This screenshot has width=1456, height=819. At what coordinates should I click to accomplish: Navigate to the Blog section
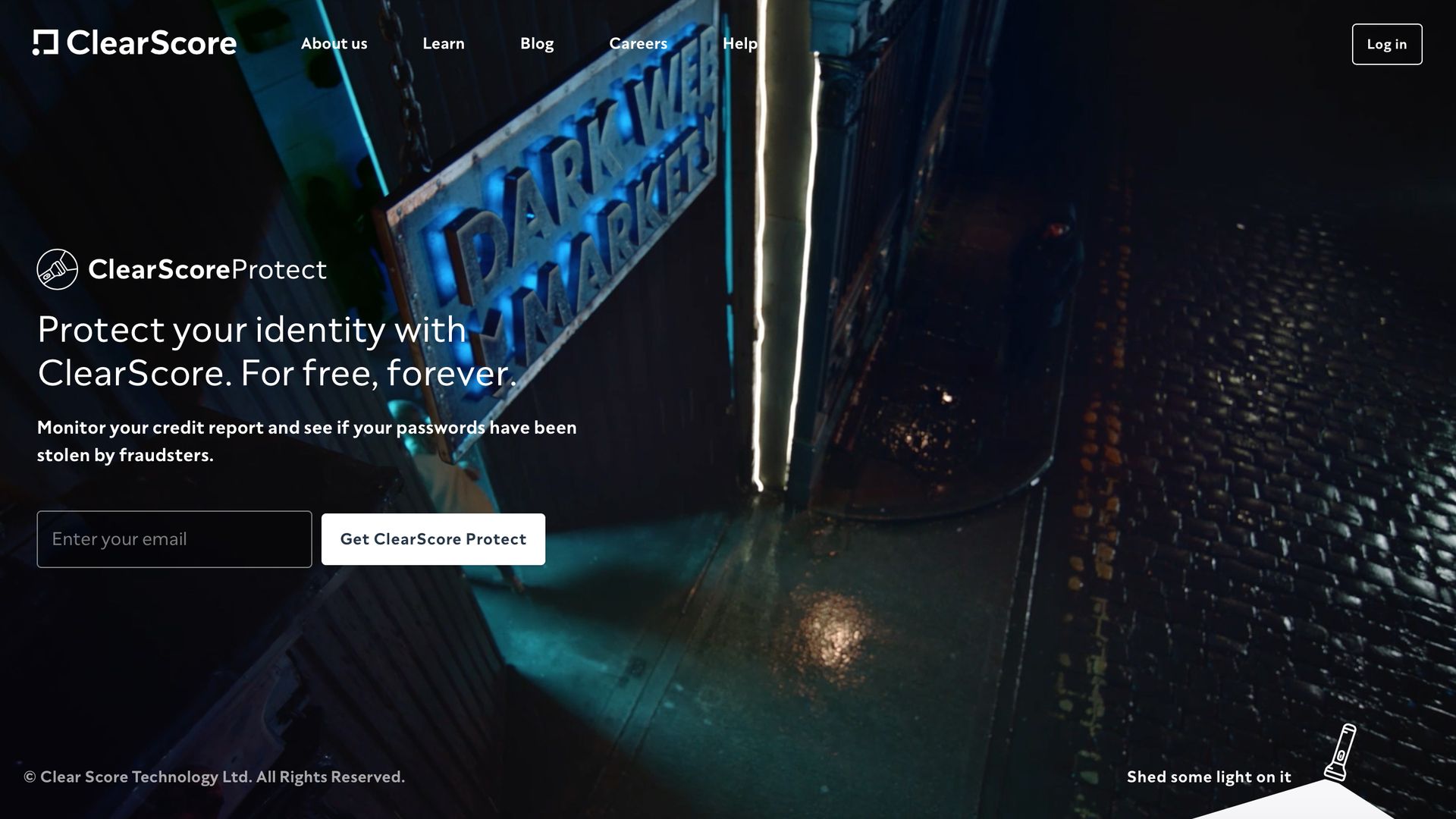[536, 43]
